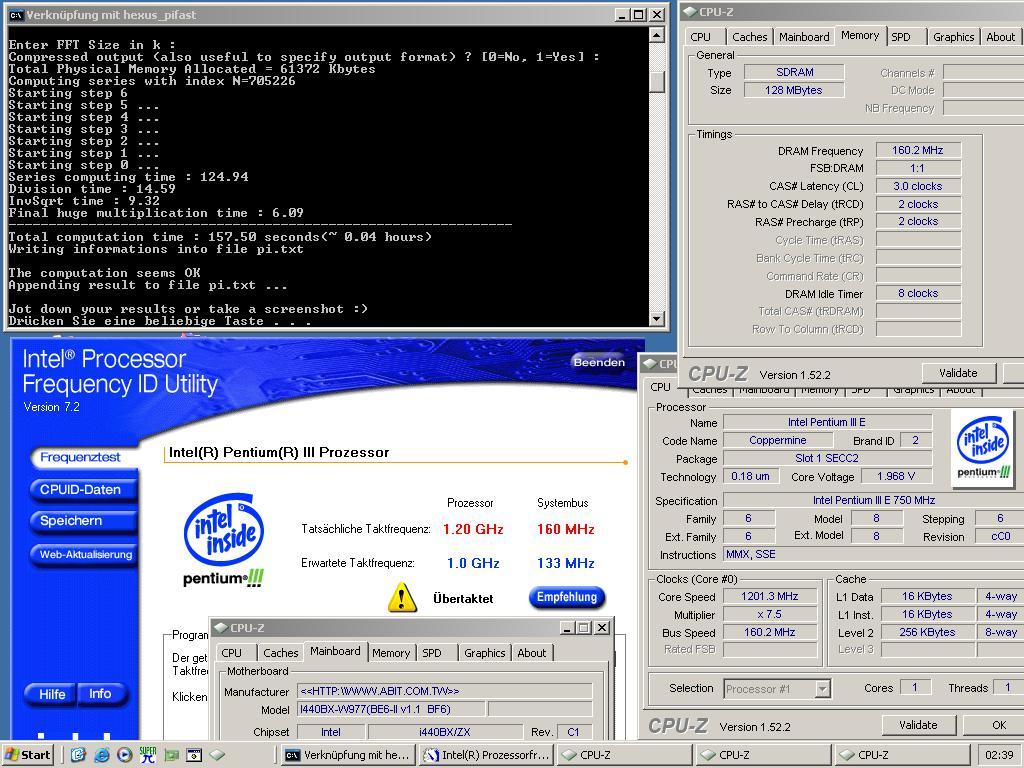
Task: Click the Code Name value Coppermine
Action: pyautogui.click(x=778, y=440)
